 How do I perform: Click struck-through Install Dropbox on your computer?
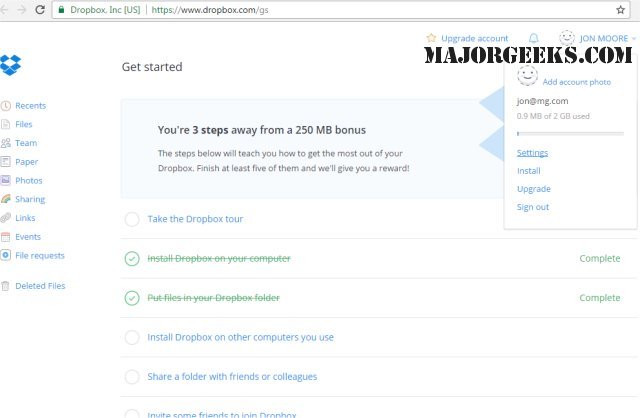click(219, 259)
